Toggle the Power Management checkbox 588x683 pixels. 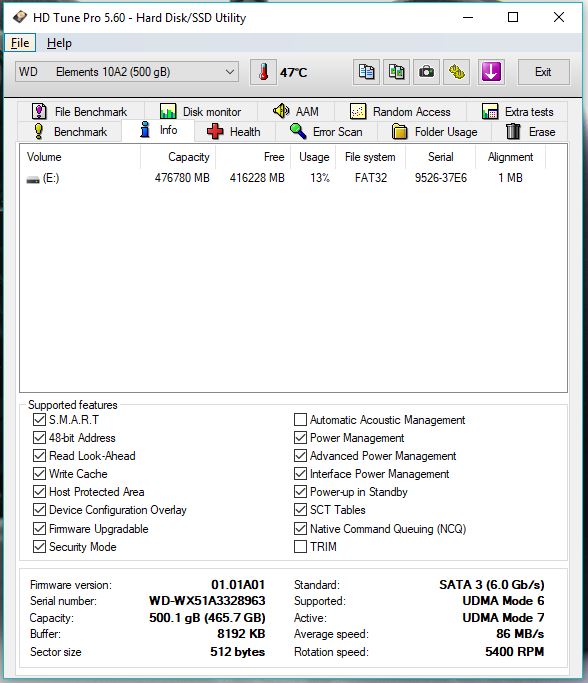301,438
